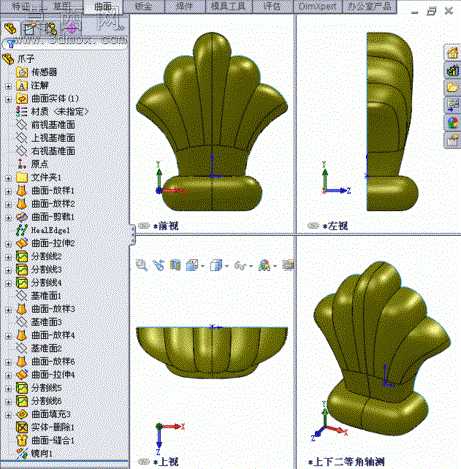Switch to the 办公室产品 office products tab
The image size is (461, 469).
pos(369,6)
